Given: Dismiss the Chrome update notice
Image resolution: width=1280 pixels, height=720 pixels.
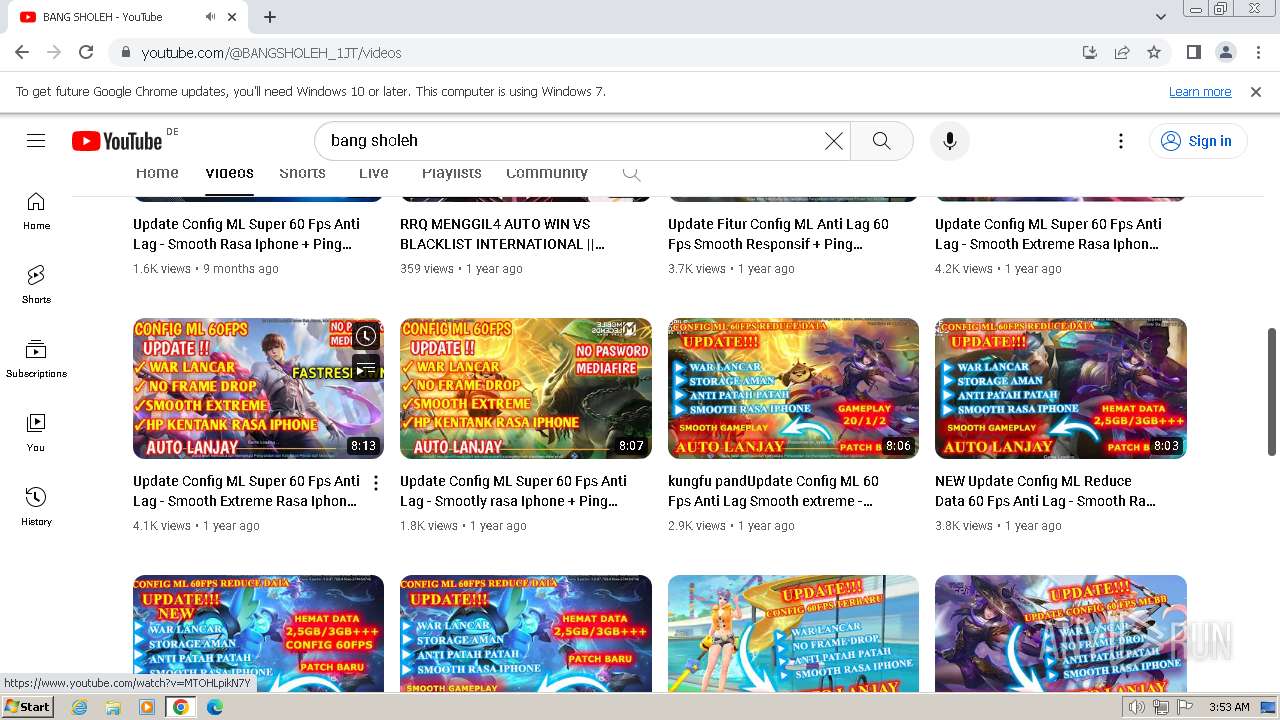Looking at the screenshot, I should click(x=1256, y=92).
